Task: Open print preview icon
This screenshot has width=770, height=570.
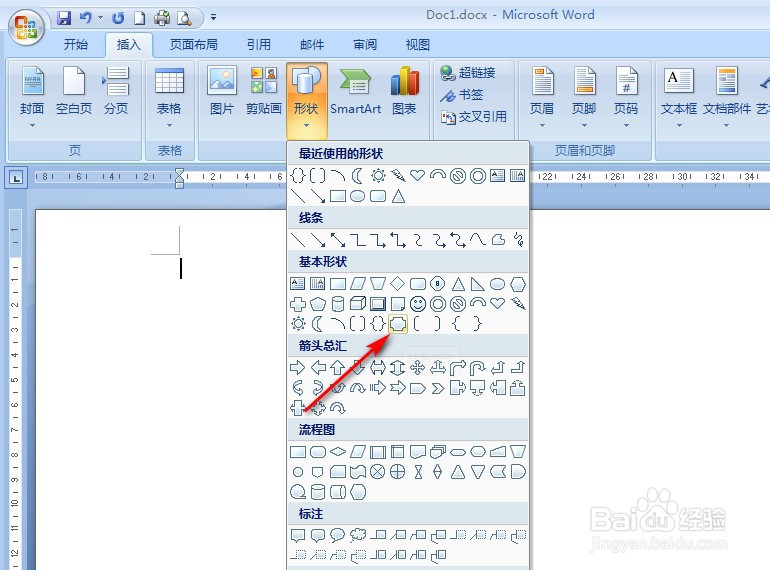Action: pyautogui.click(x=184, y=18)
